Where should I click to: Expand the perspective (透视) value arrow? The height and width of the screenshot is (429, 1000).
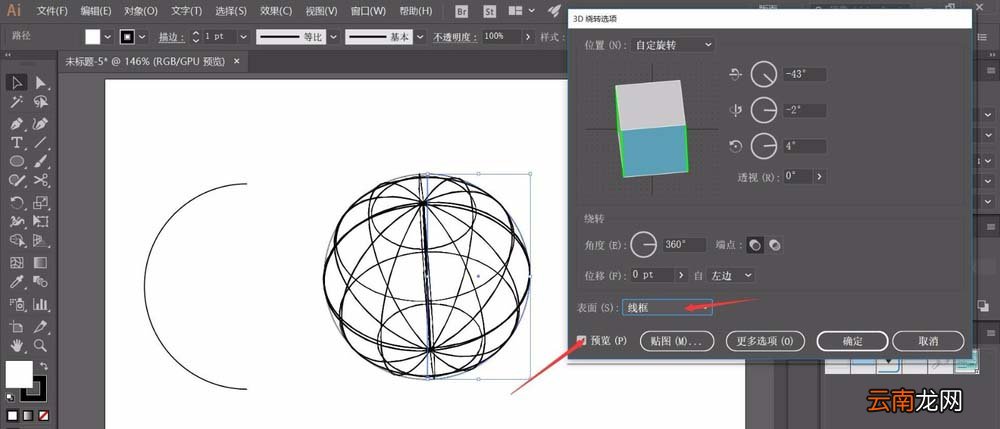(820, 177)
